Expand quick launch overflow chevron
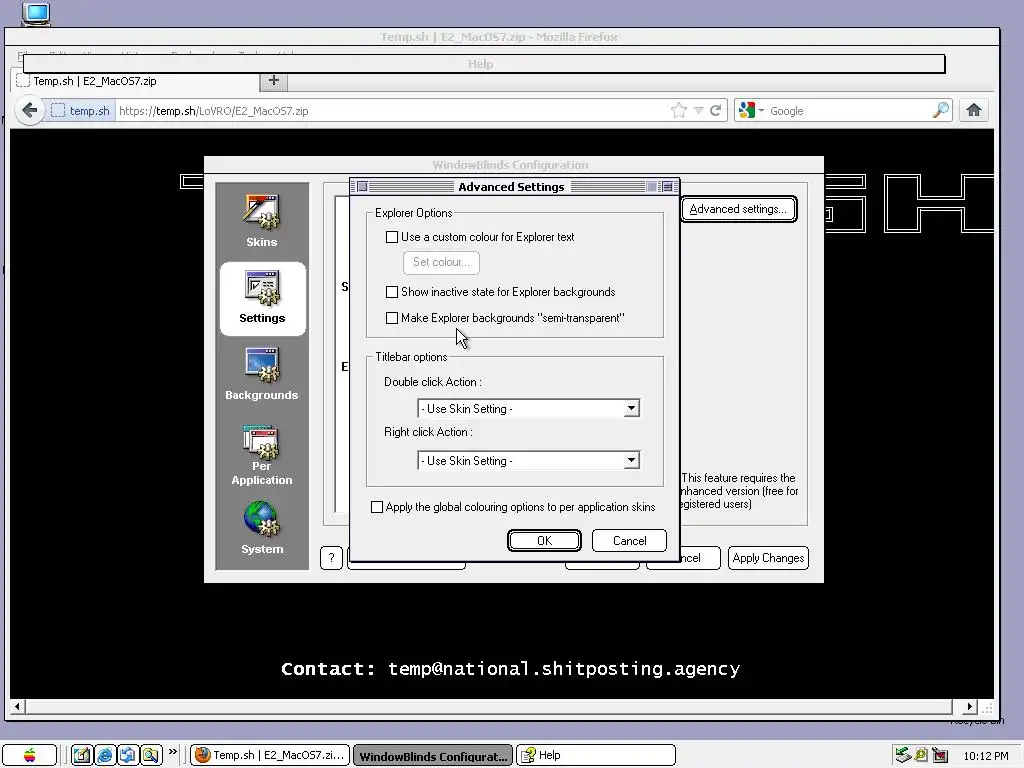 click(x=172, y=752)
